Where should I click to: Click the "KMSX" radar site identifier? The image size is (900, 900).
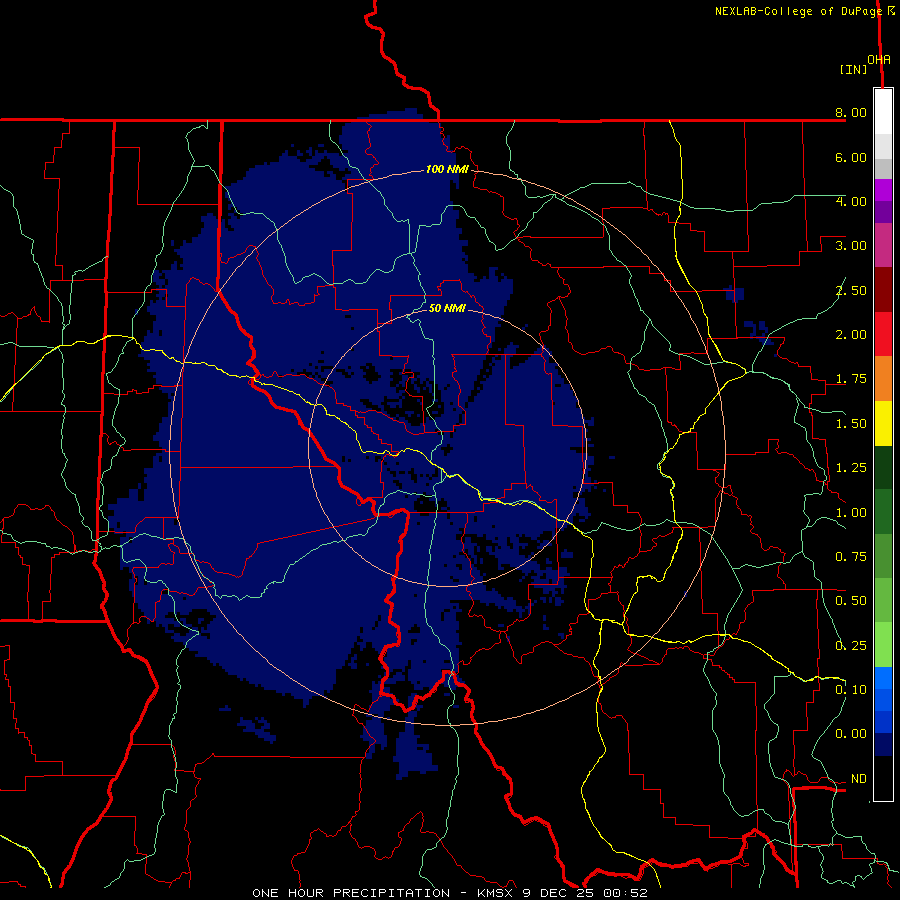(x=494, y=893)
